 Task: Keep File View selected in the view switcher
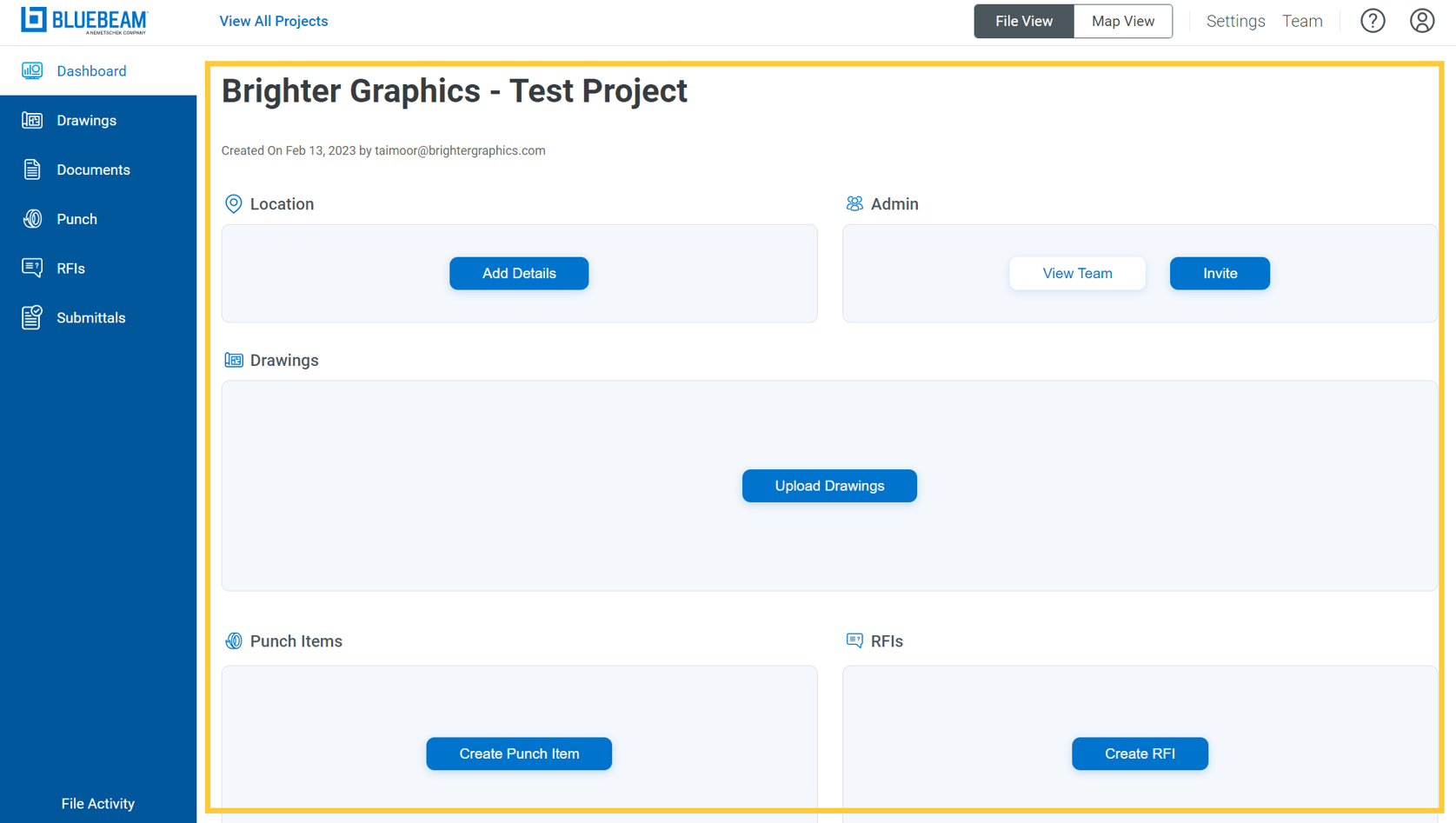click(1023, 20)
